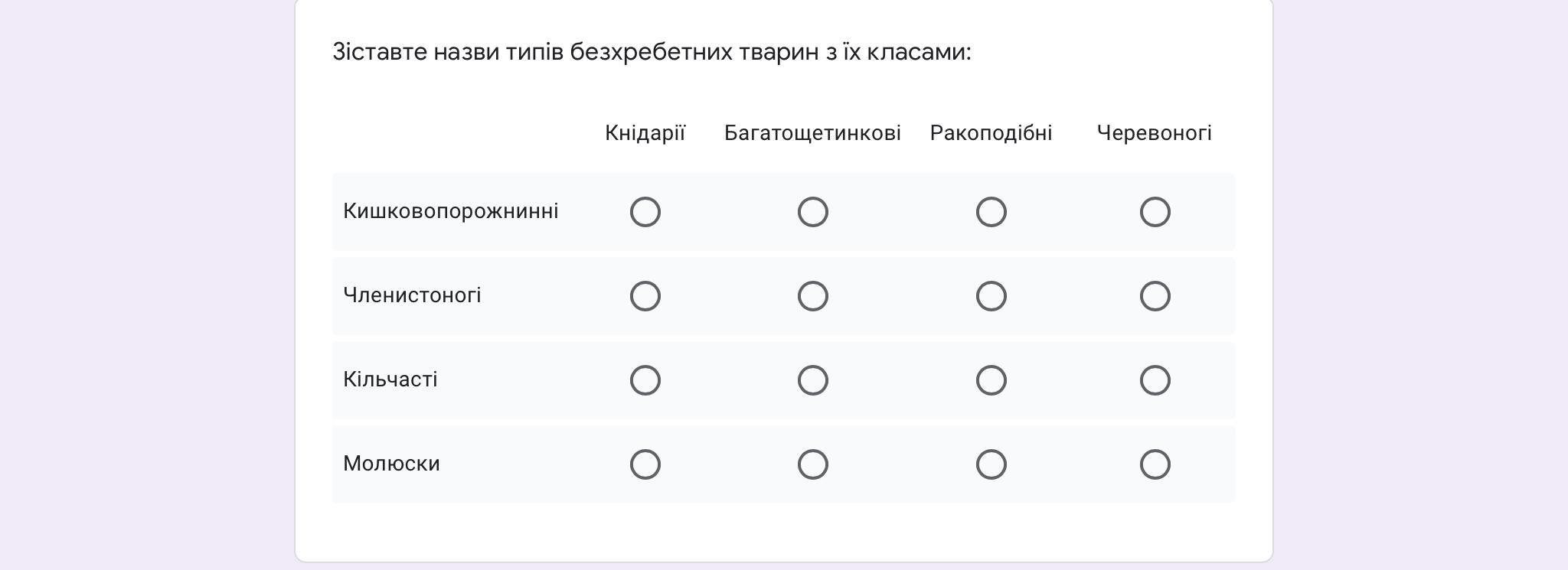
Task: Select Черевоногі for Кишковопорожнинні row
Action: (x=1155, y=212)
